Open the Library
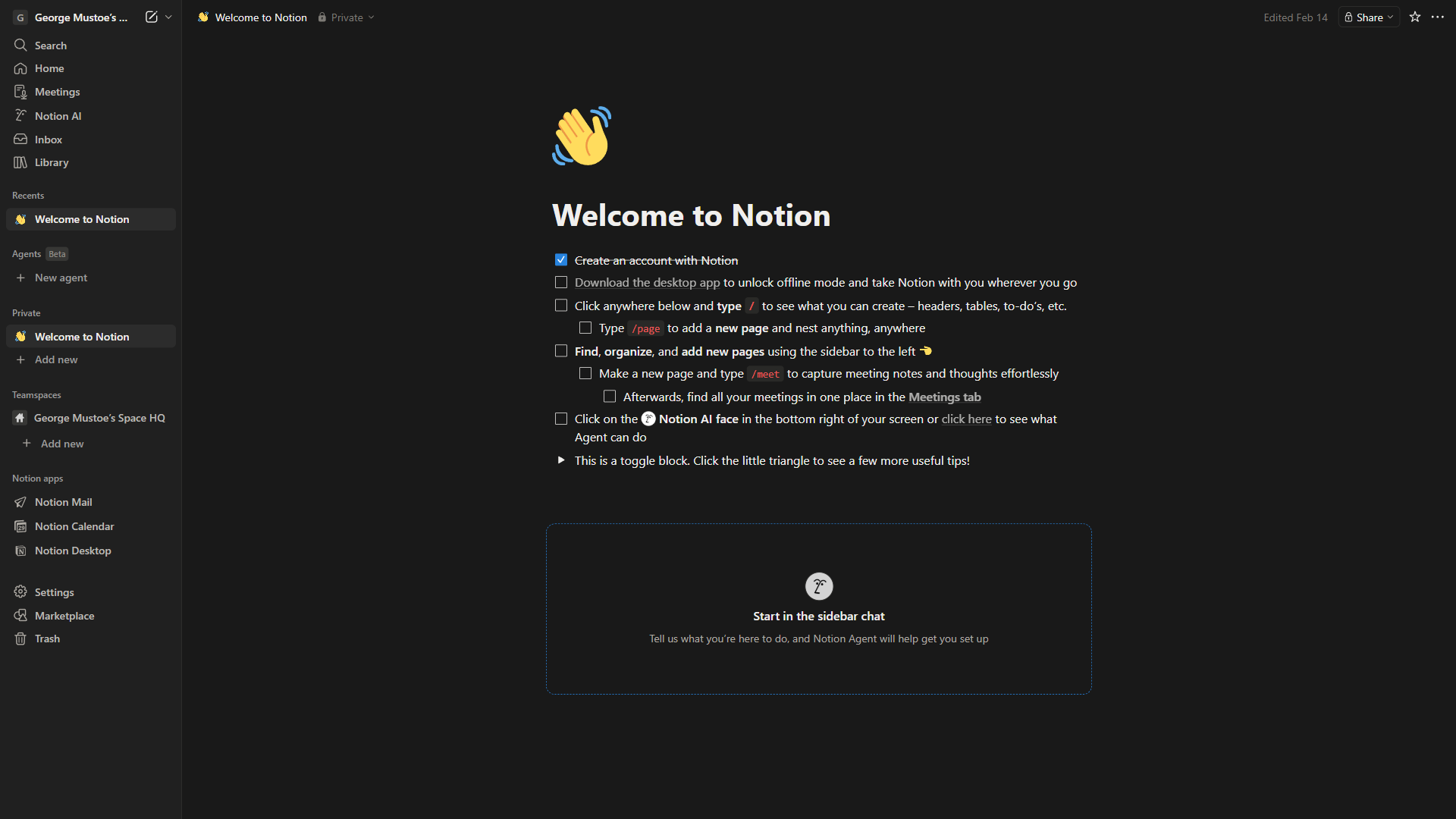1456x819 pixels. click(91, 162)
